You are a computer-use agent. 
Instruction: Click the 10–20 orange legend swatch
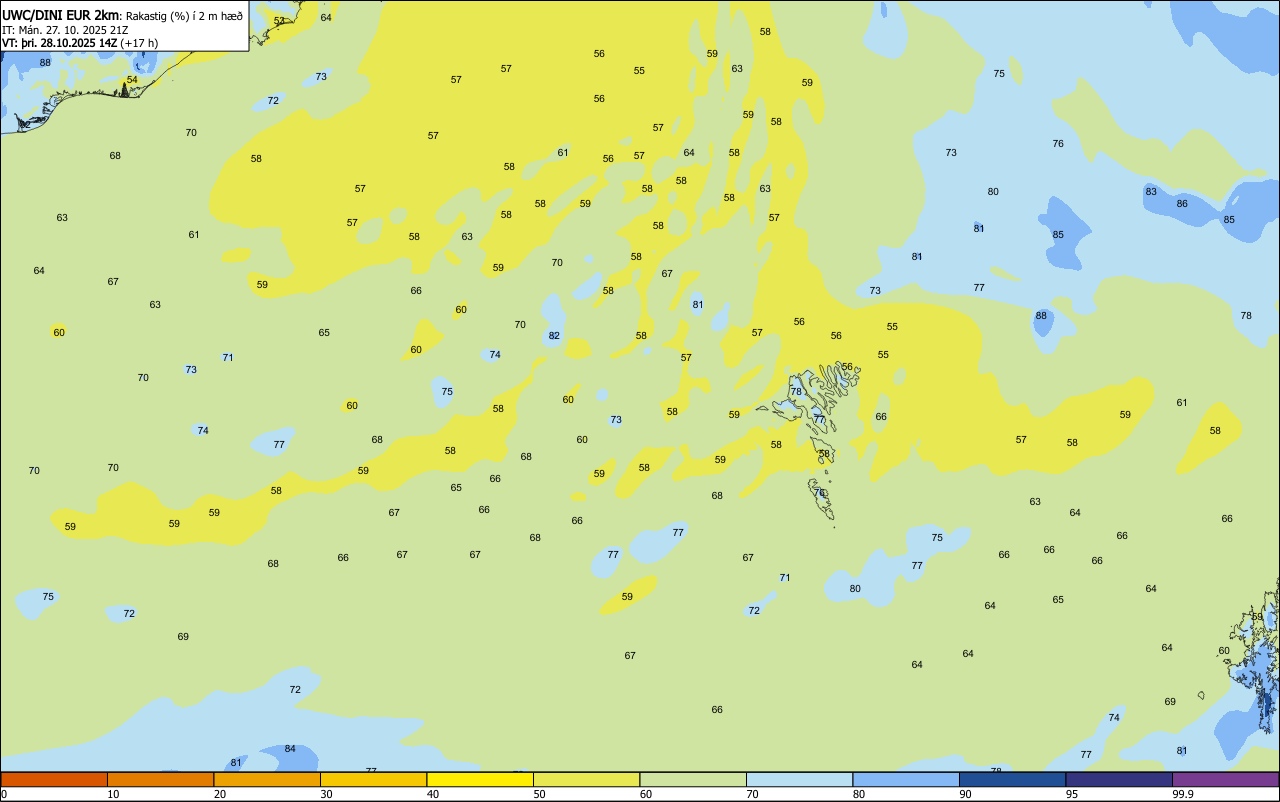pos(160,779)
